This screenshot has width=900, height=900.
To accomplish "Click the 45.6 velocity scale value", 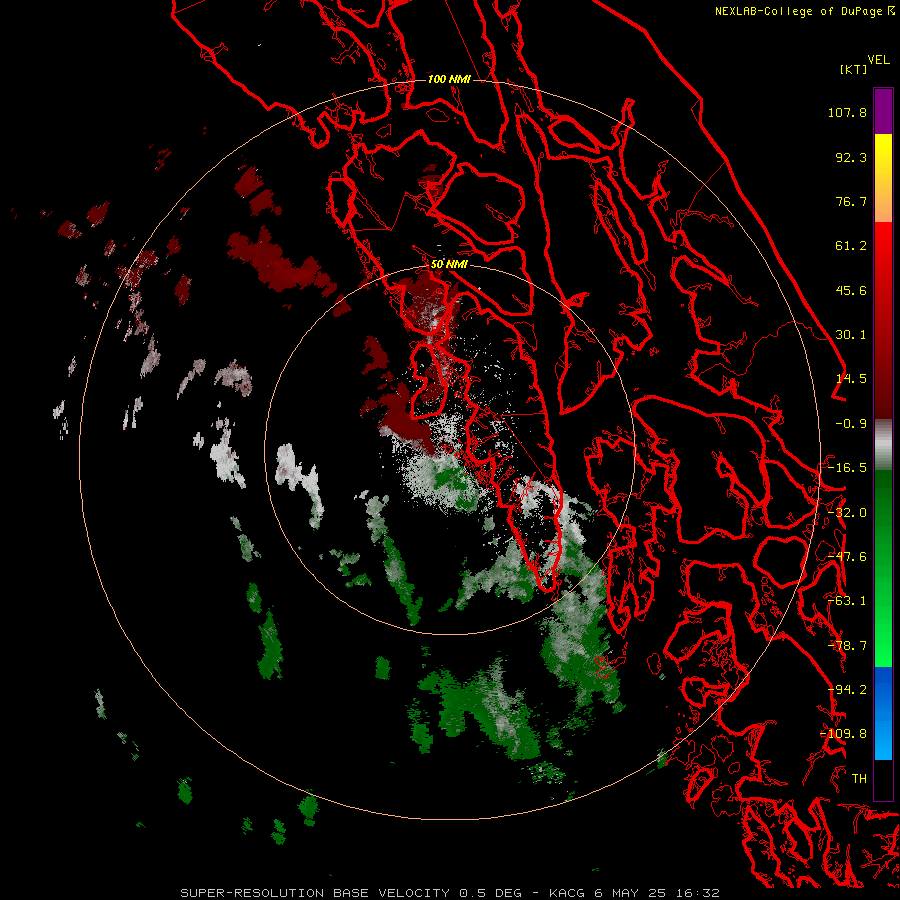I will 851,290.
